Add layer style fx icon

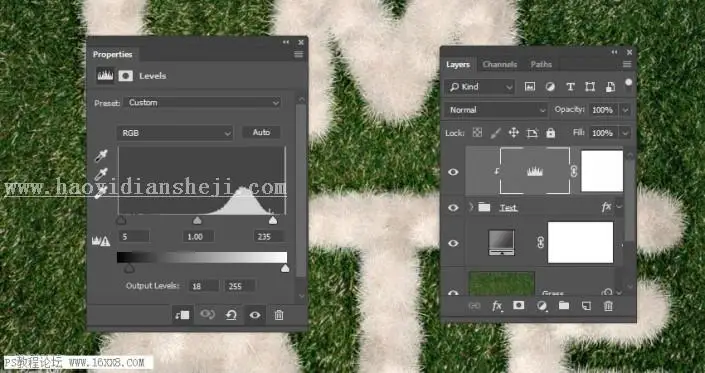click(x=497, y=306)
